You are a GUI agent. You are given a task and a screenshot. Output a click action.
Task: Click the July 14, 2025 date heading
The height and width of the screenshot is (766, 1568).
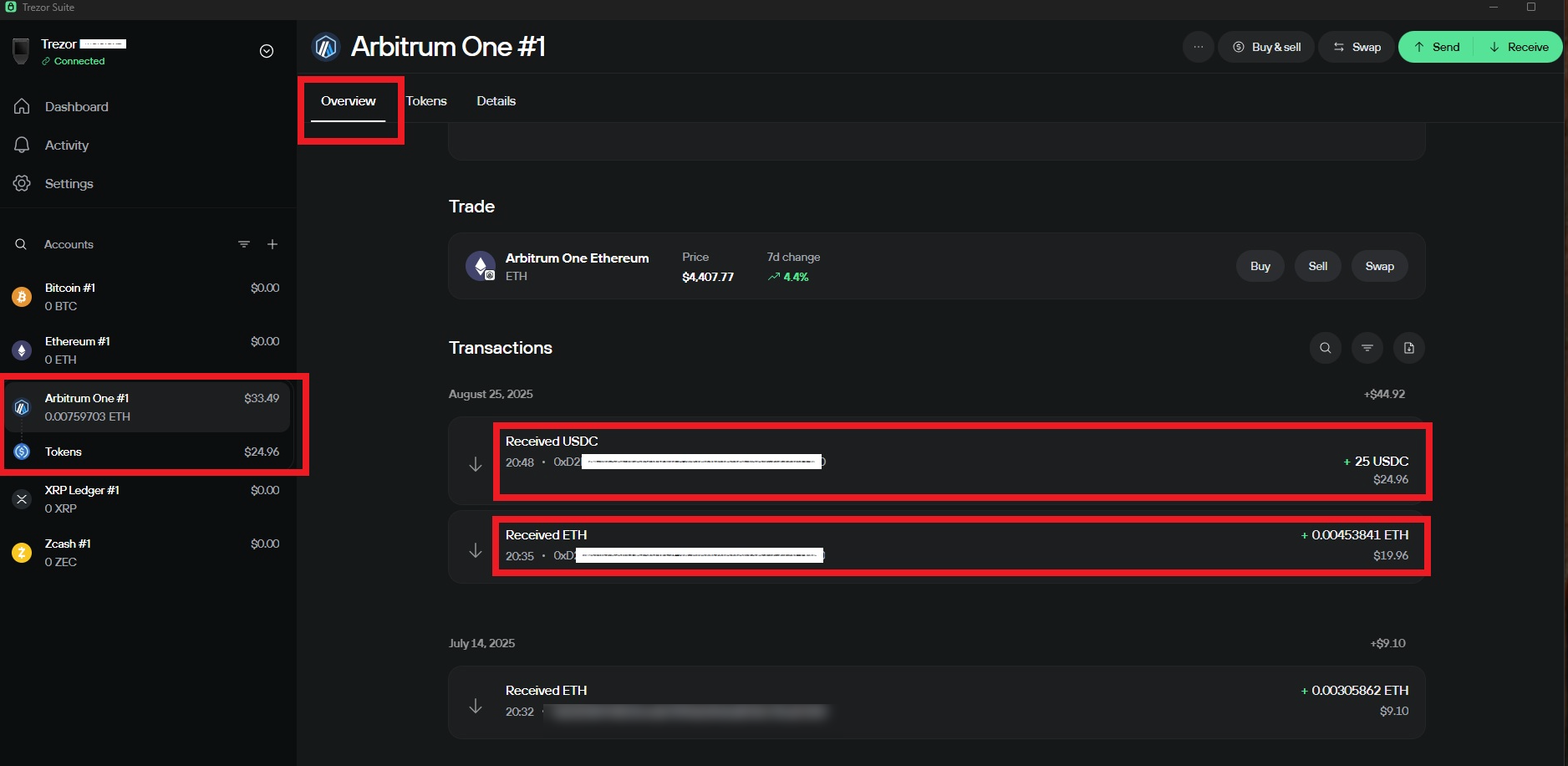pos(481,643)
